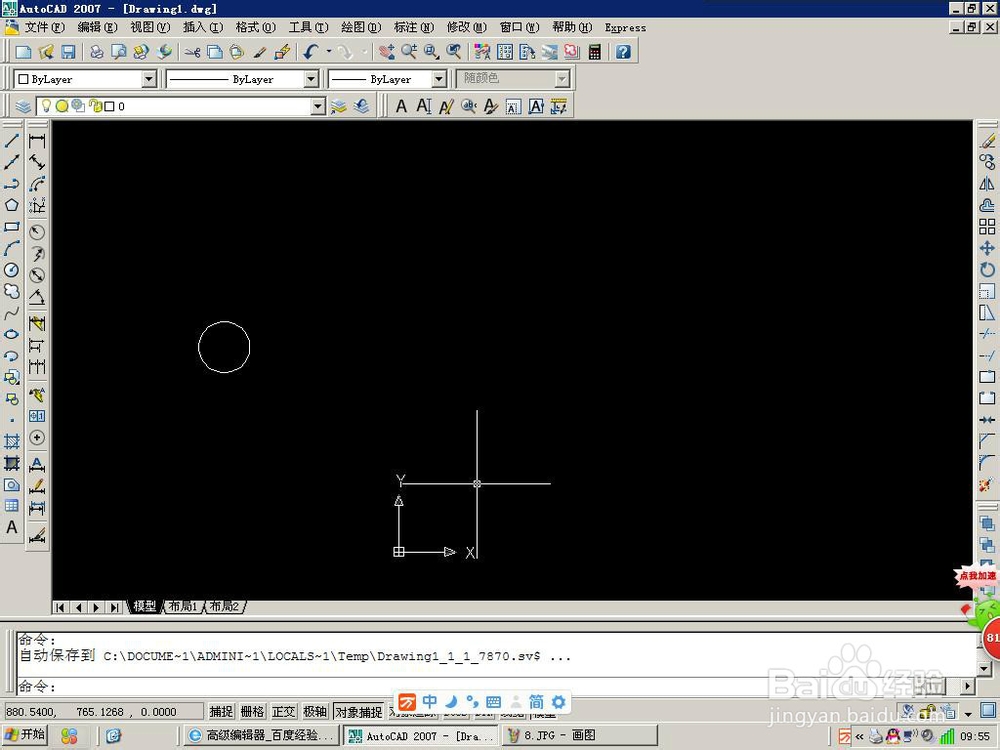Expand the ByLayer lineweight dropdown

pos(439,79)
